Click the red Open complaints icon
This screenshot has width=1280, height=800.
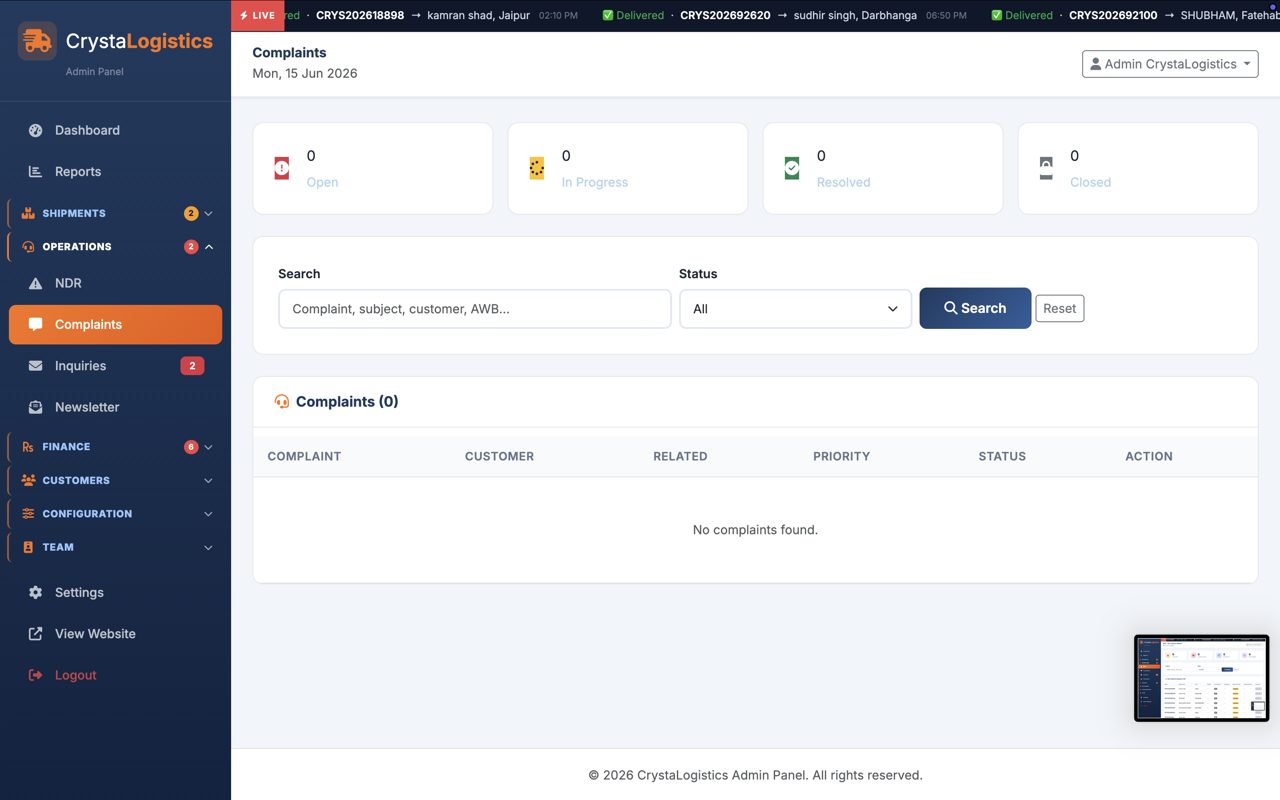tap(282, 168)
